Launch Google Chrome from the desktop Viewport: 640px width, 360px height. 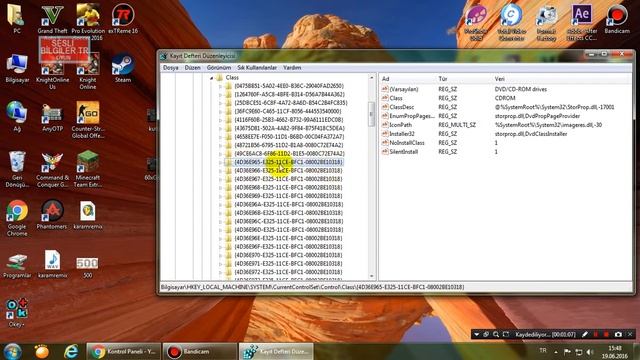(x=17, y=218)
